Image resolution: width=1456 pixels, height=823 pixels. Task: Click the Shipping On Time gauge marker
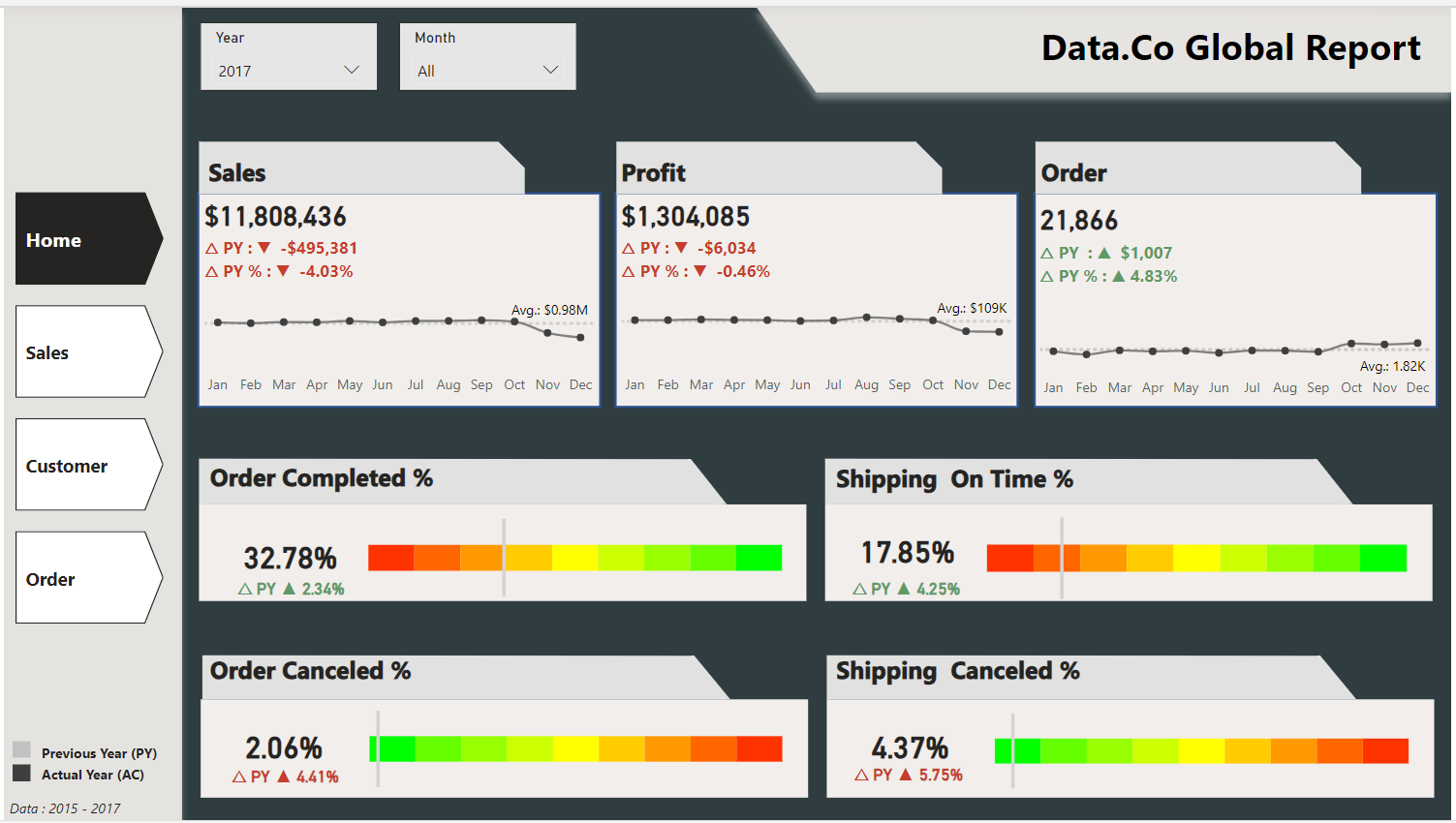tap(1062, 558)
